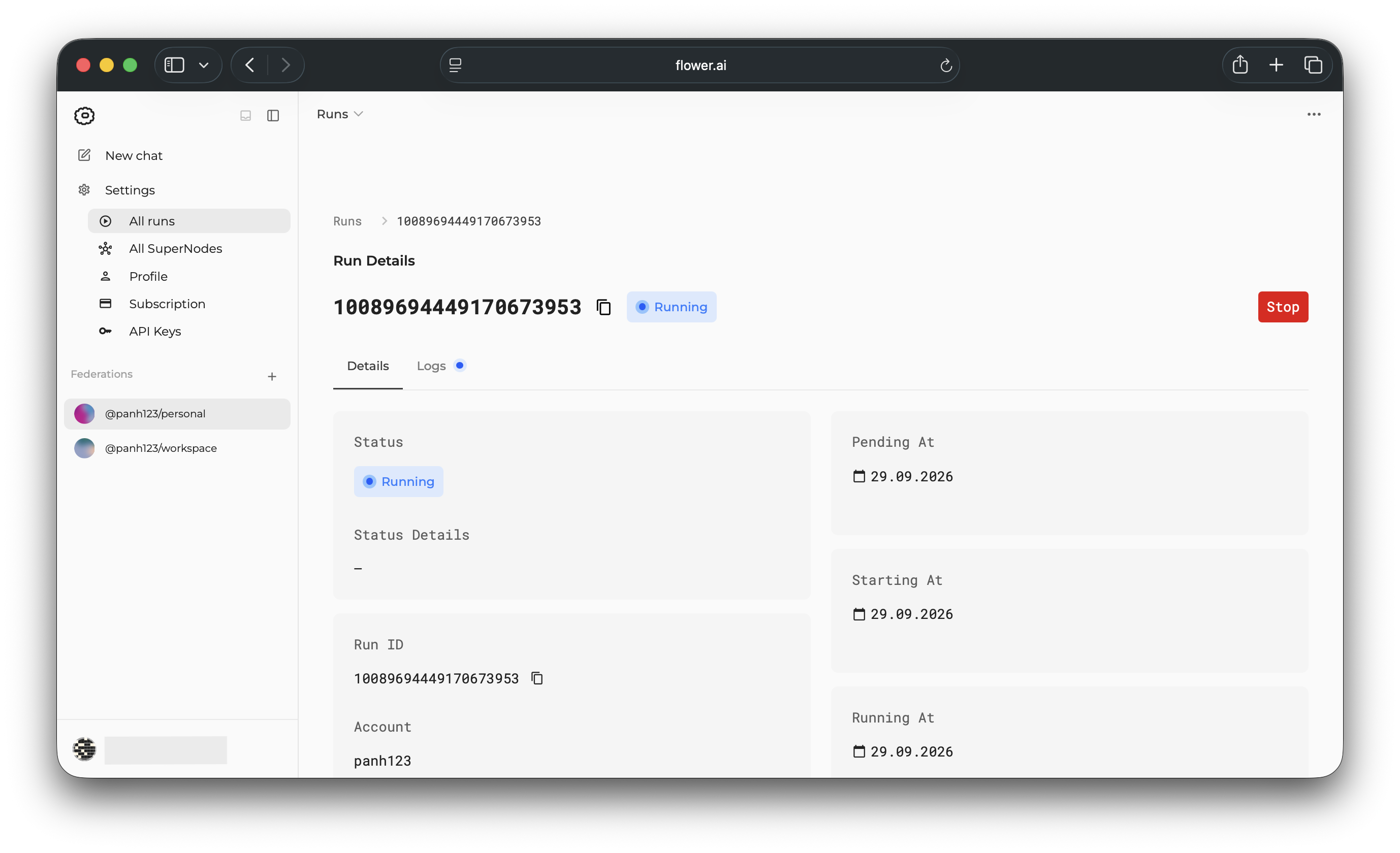This screenshot has height=853, width=1400.
Task: Select the @panh123/personal federation
Action: pyautogui.click(x=177, y=413)
